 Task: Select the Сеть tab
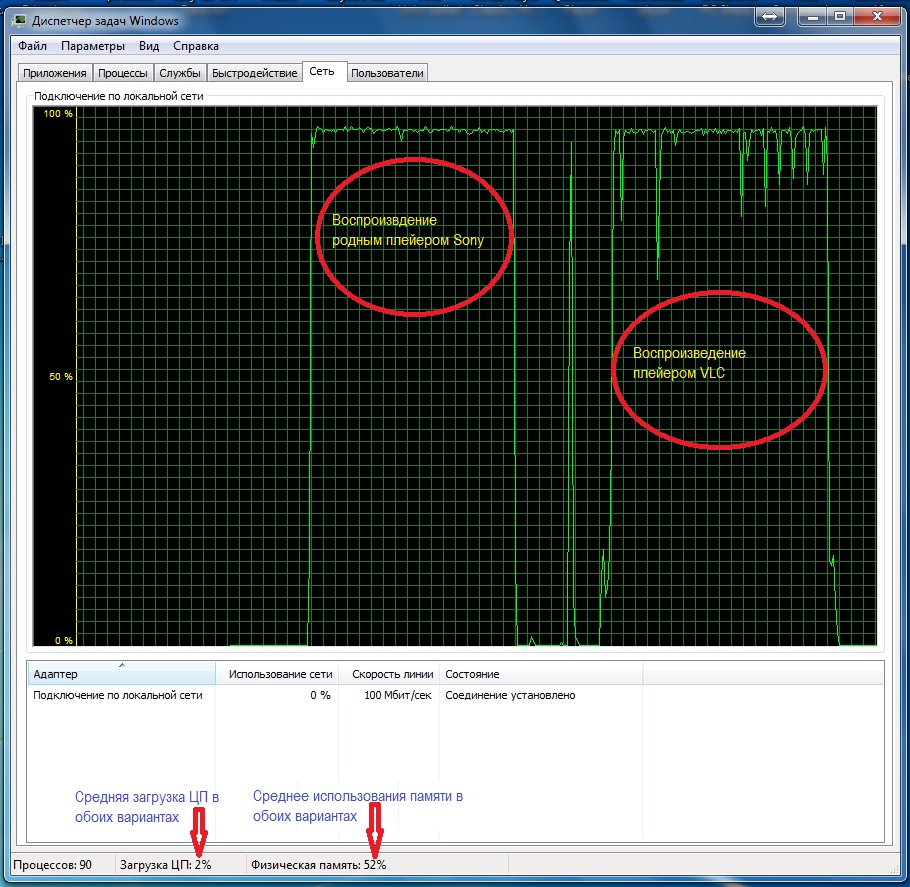point(323,72)
